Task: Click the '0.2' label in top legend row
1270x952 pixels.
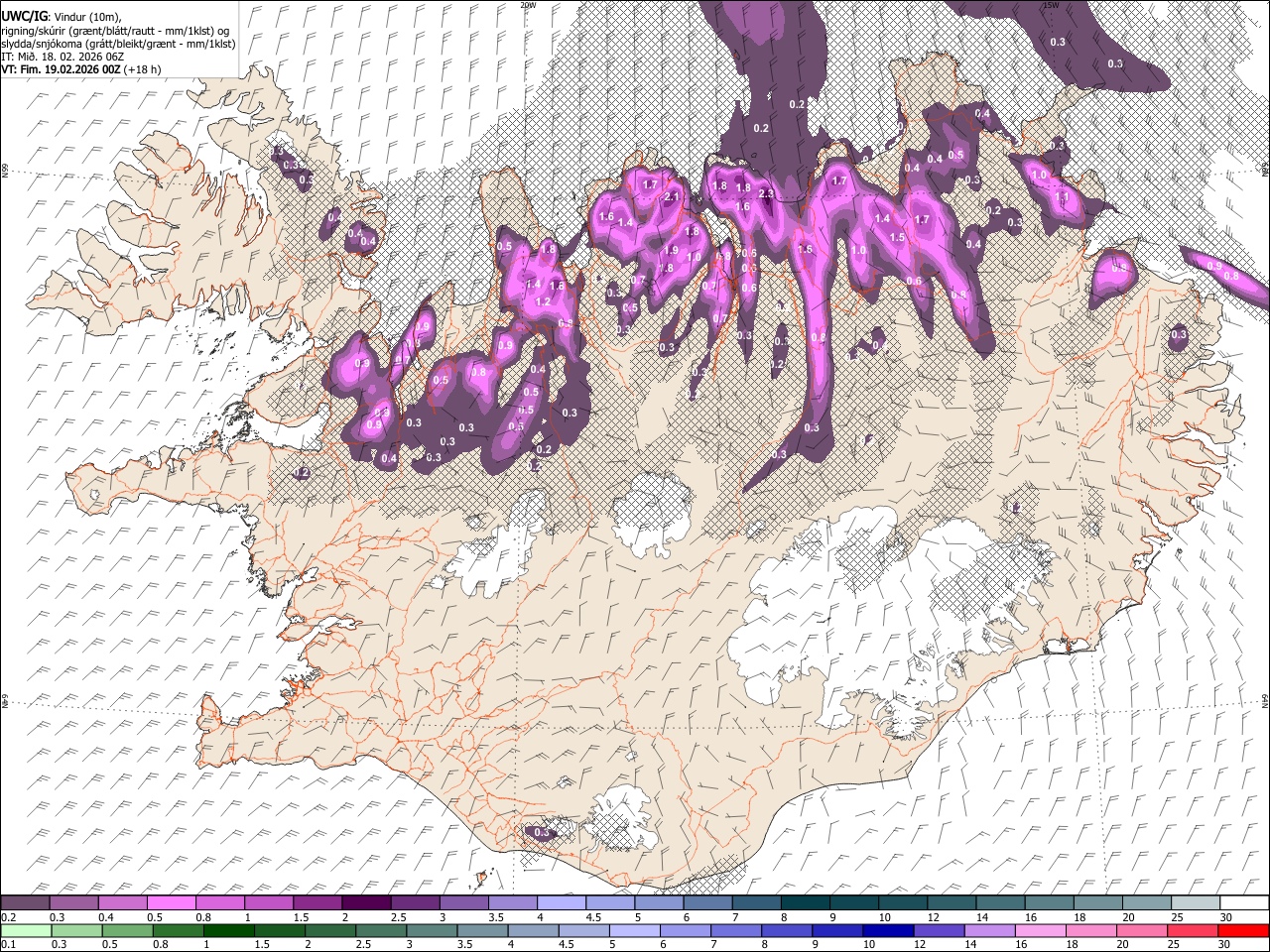Action: [10, 917]
